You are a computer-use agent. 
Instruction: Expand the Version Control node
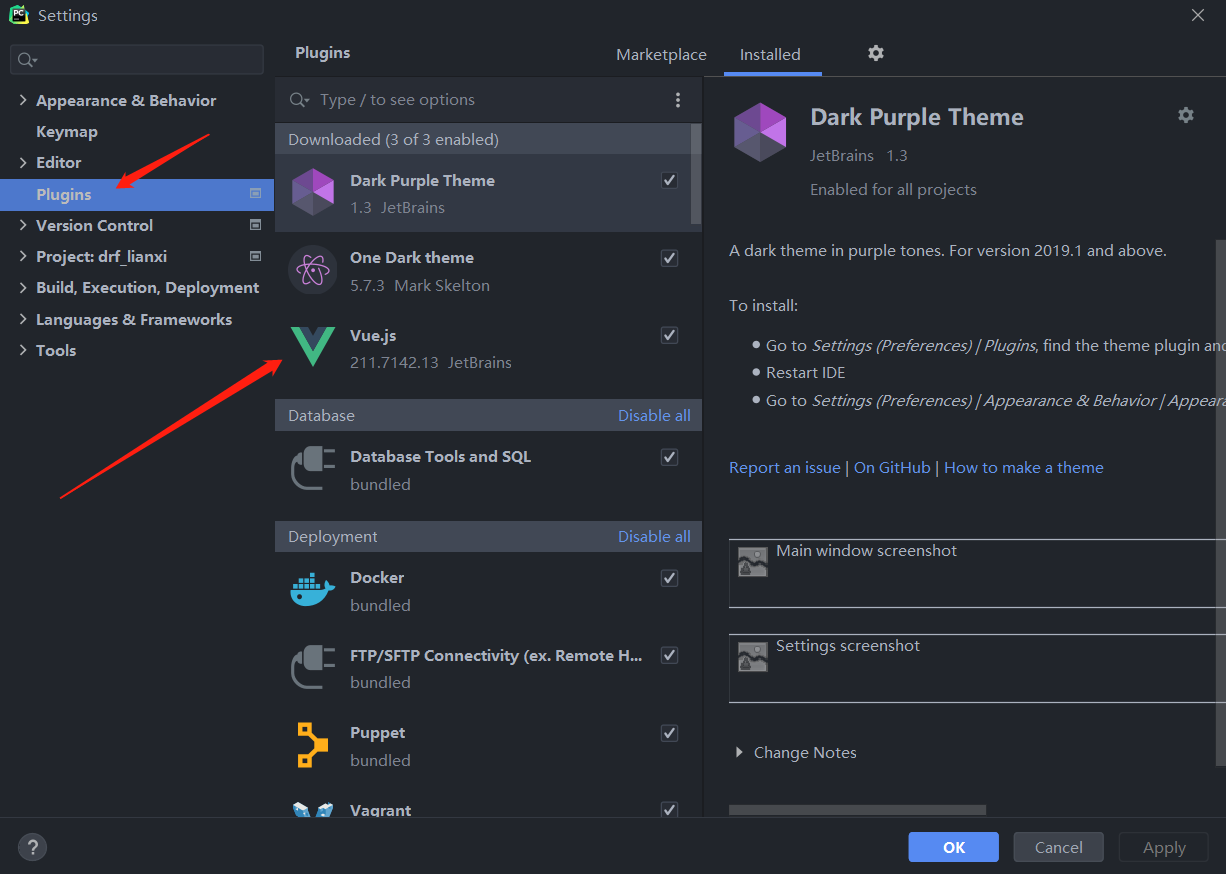point(23,225)
